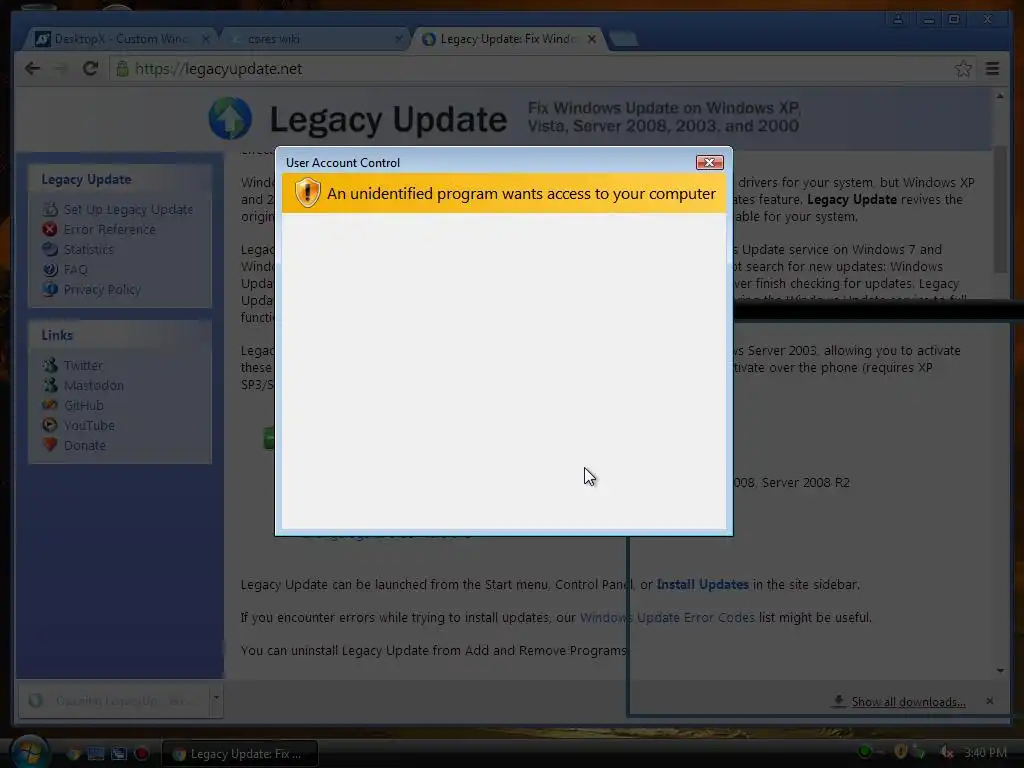Open Error Reference page
The width and height of the screenshot is (1024, 768).
[x=110, y=230]
